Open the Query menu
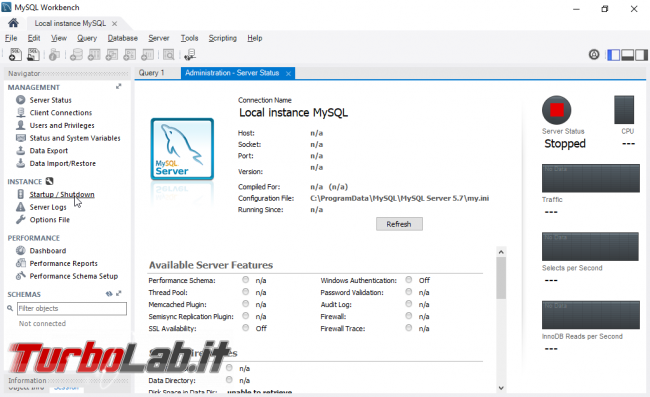650x397 pixels. 87,38
